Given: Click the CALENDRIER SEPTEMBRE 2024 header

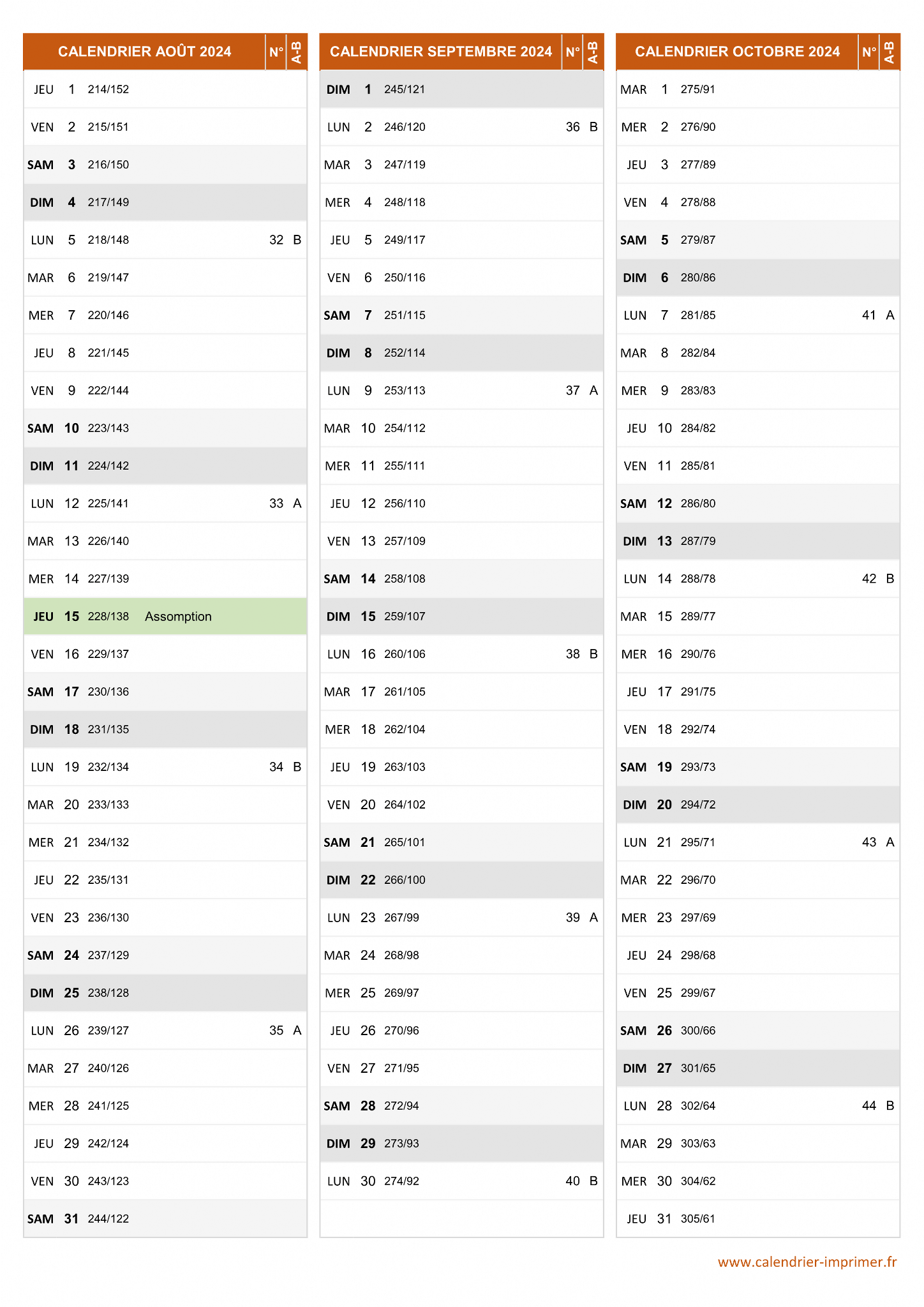Looking at the screenshot, I should click(441, 52).
